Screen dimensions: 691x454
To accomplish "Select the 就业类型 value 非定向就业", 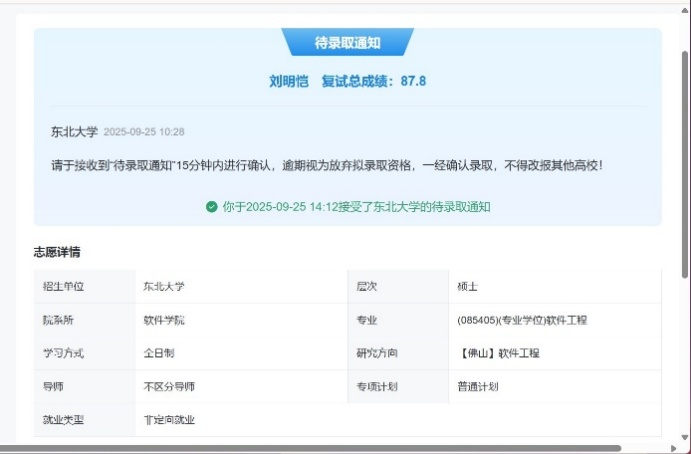I will point(169,419).
